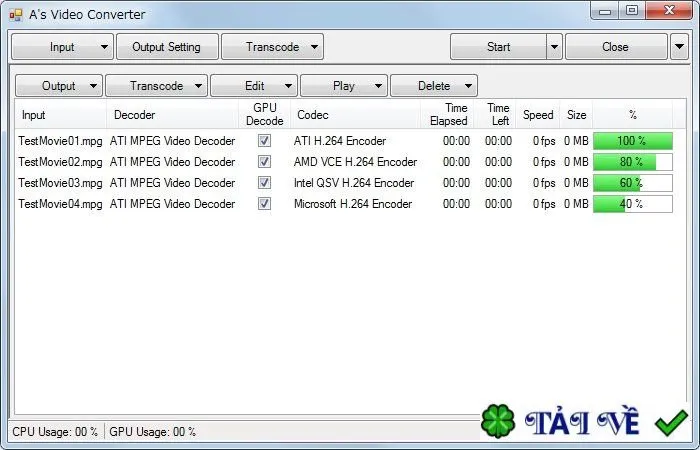Click the A's Video Converter title bar icon
700x450 pixels.
pyautogui.click(x=16, y=15)
